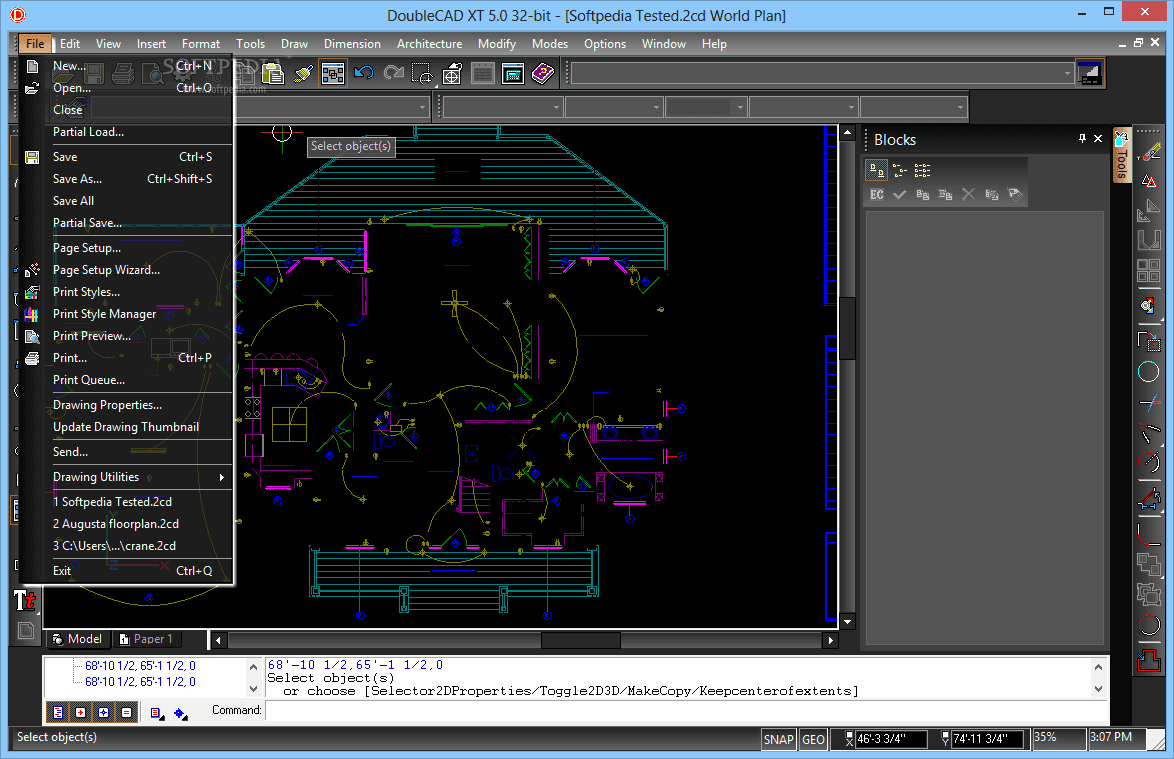Click the red circle icon in the lower right toolbar
1174x759 pixels.
tap(1149, 624)
